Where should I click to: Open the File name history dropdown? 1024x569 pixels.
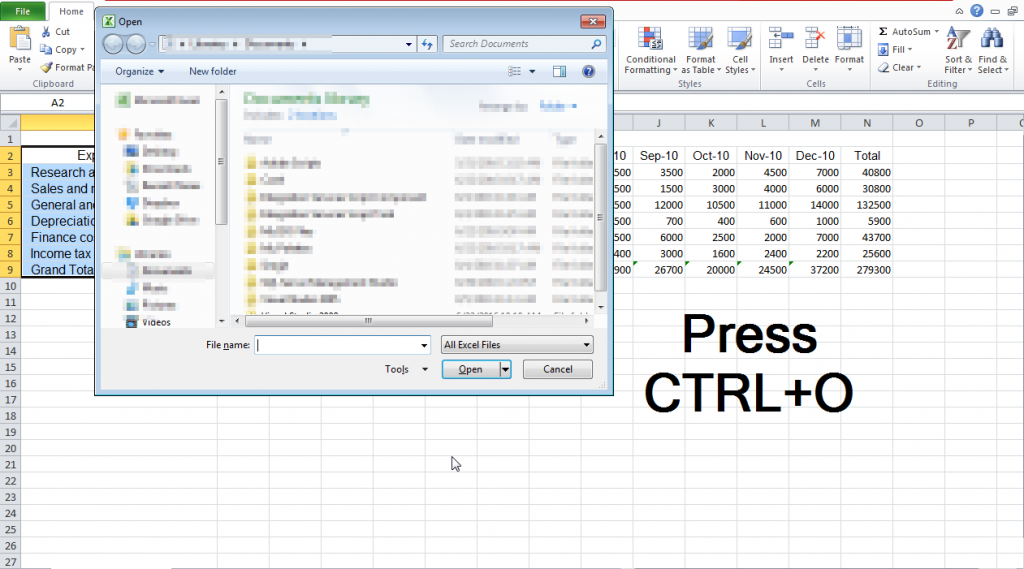coord(424,345)
